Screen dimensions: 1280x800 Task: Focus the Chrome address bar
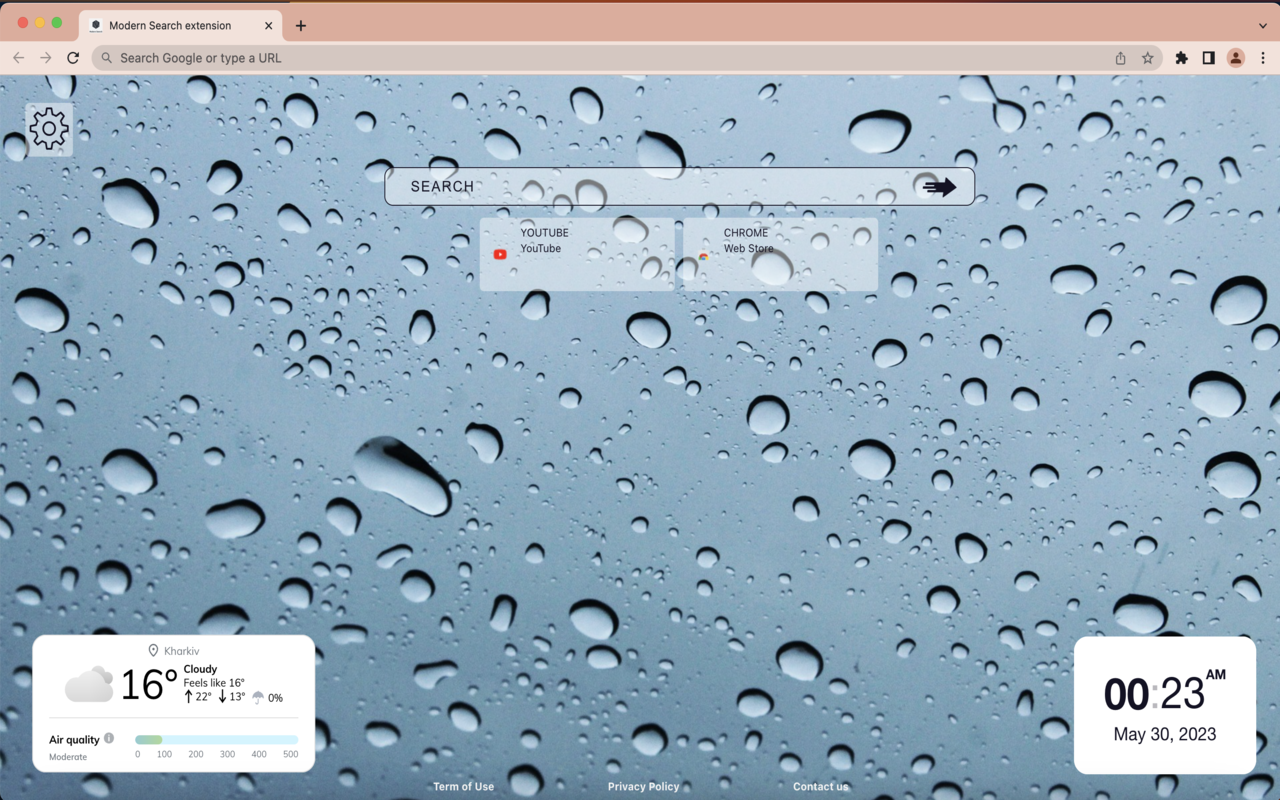point(627,58)
